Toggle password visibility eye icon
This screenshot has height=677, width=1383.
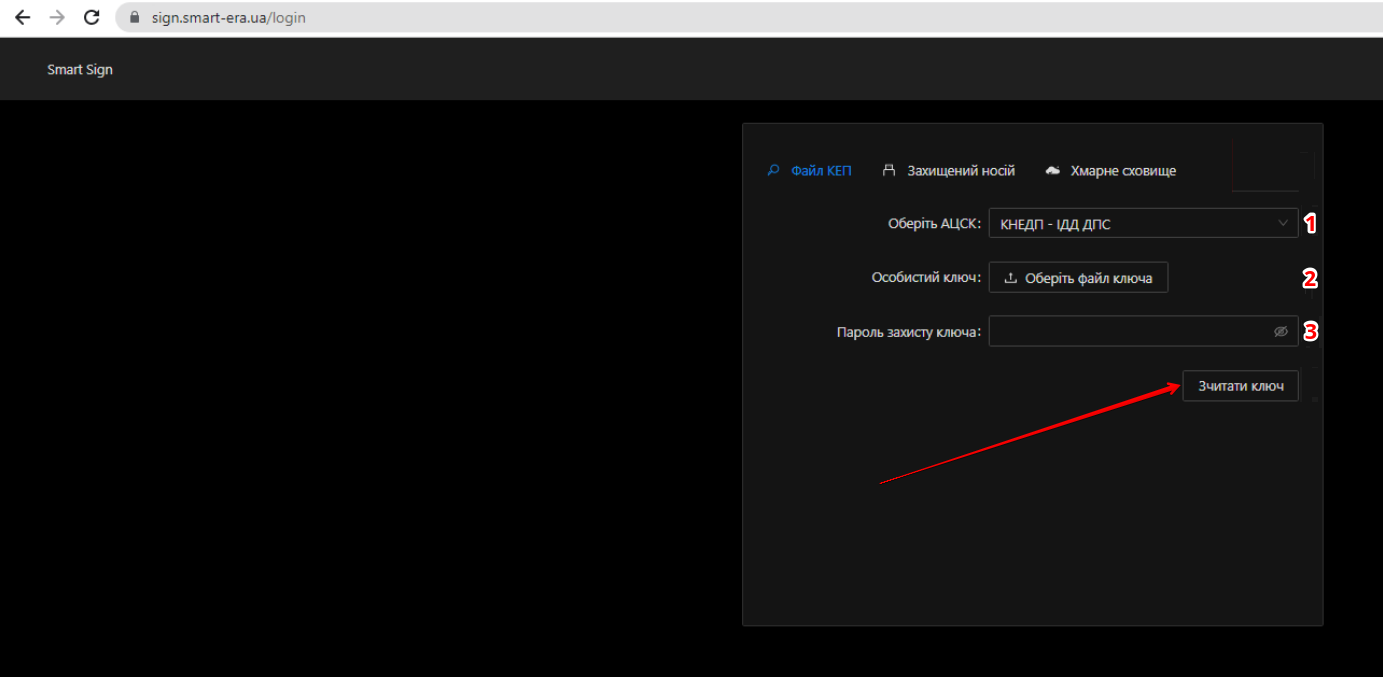point(1280,332)
